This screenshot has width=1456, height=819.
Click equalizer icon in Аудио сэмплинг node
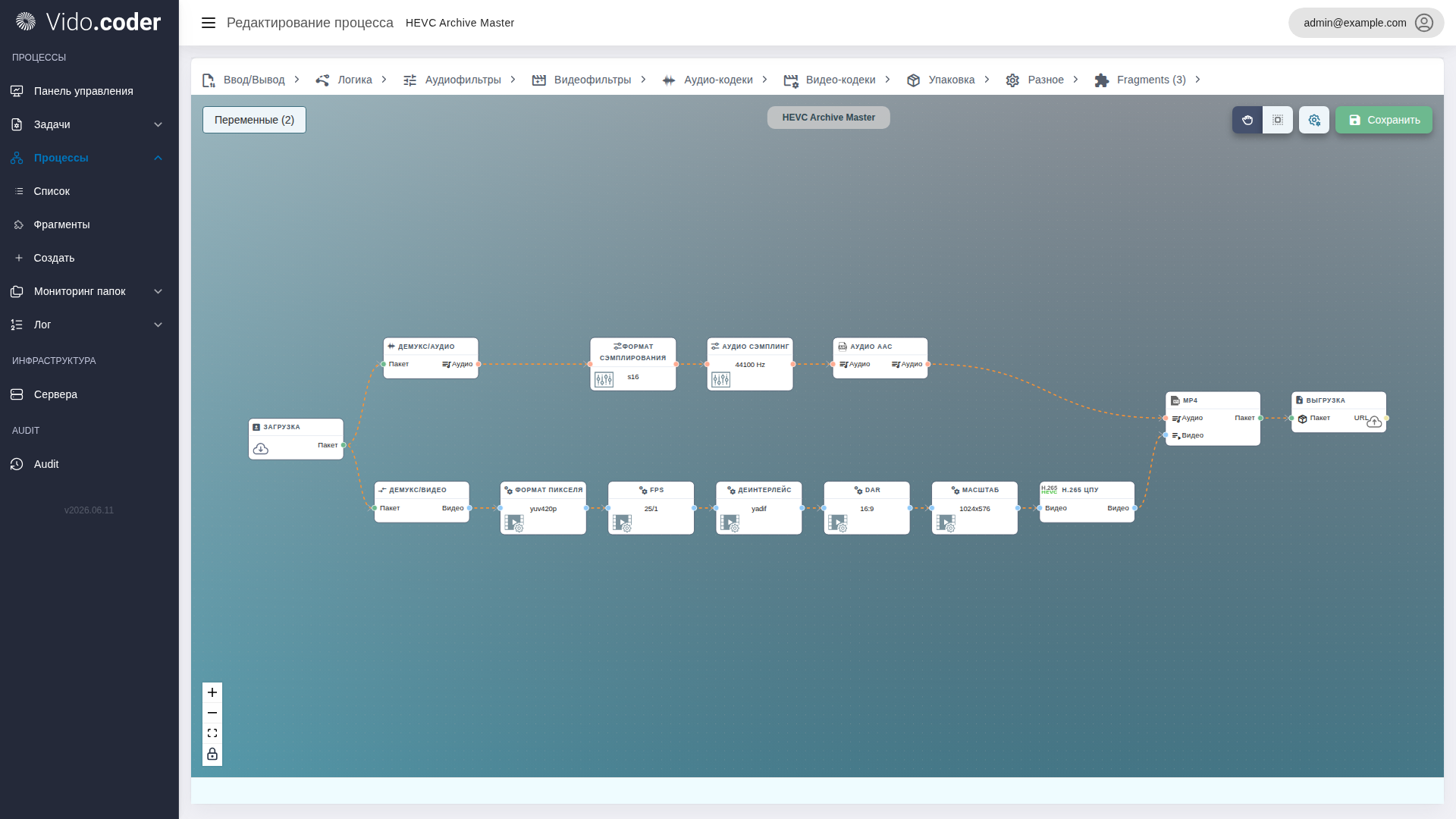721,379
